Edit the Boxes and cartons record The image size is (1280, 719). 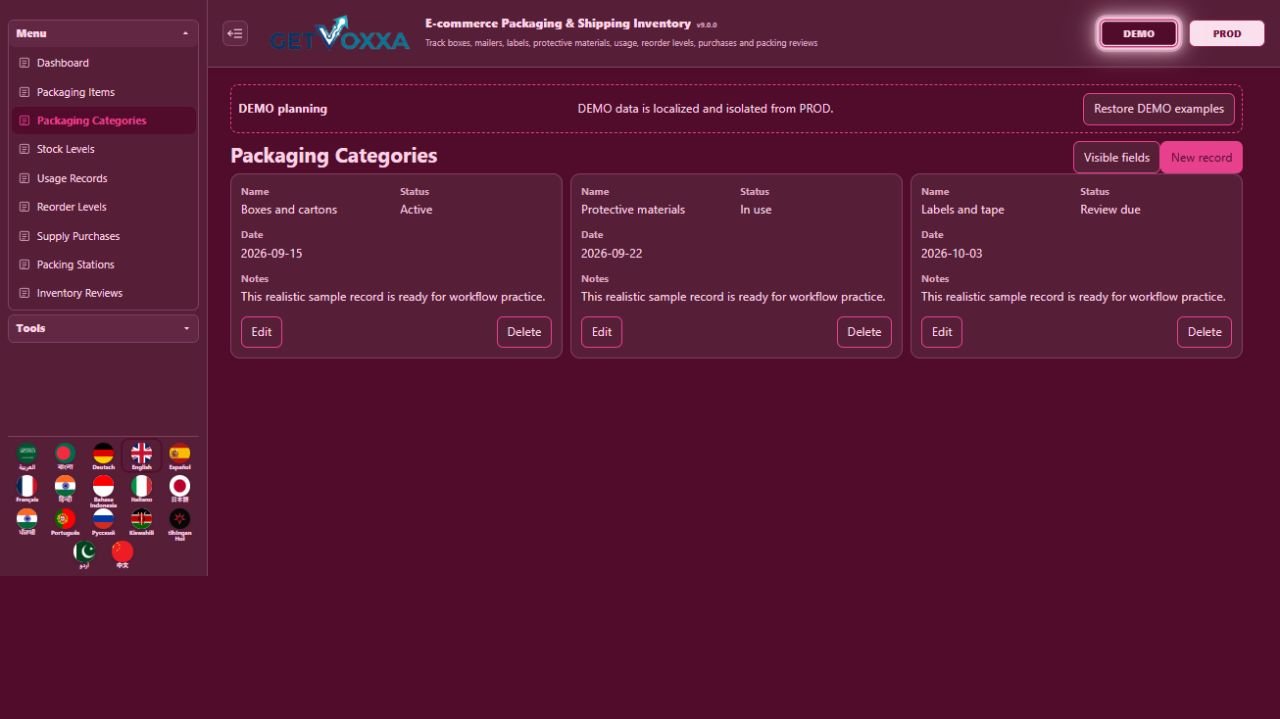click(261, 332)
